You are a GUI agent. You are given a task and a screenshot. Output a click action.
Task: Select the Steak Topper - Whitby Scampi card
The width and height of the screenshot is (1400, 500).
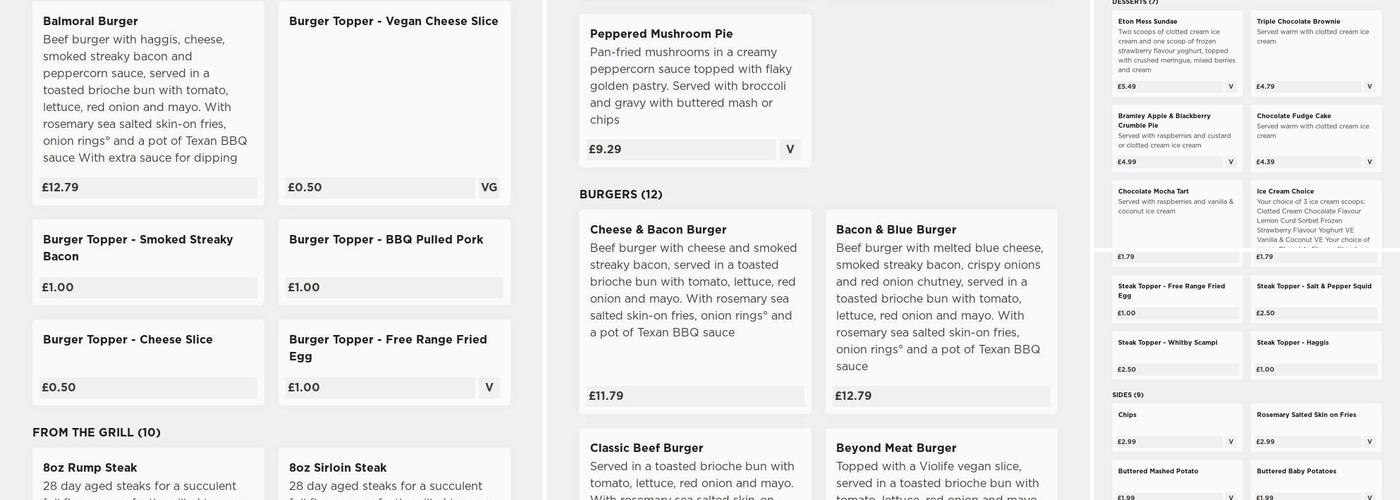pos(1177,355)
